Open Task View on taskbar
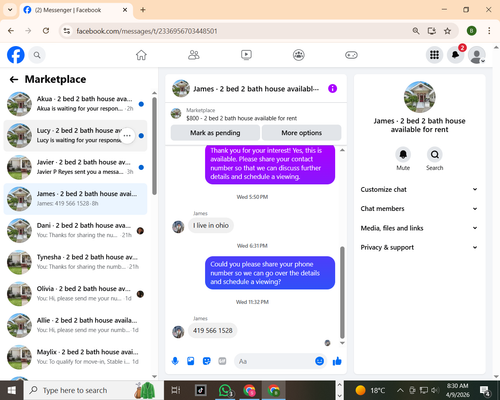The height and width of the screenshot is (400, 500). [176, 390]
